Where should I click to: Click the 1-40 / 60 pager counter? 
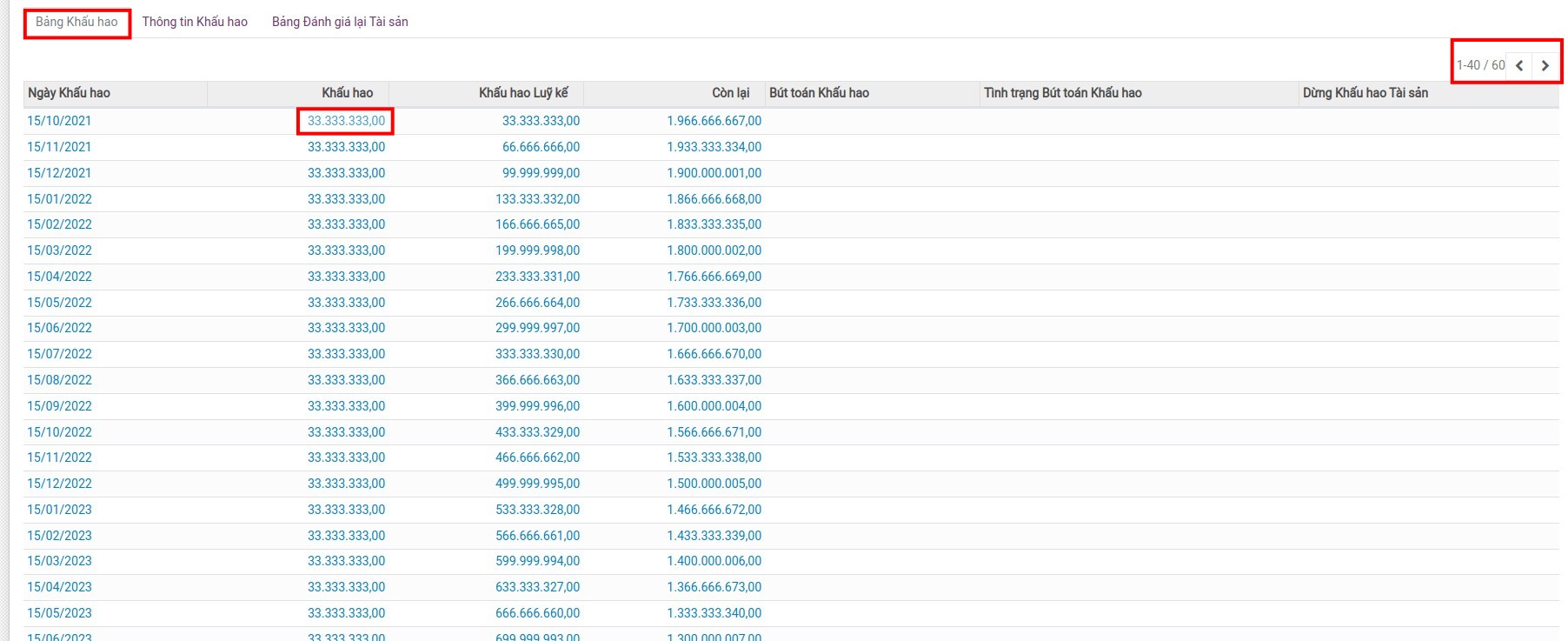1480,65
